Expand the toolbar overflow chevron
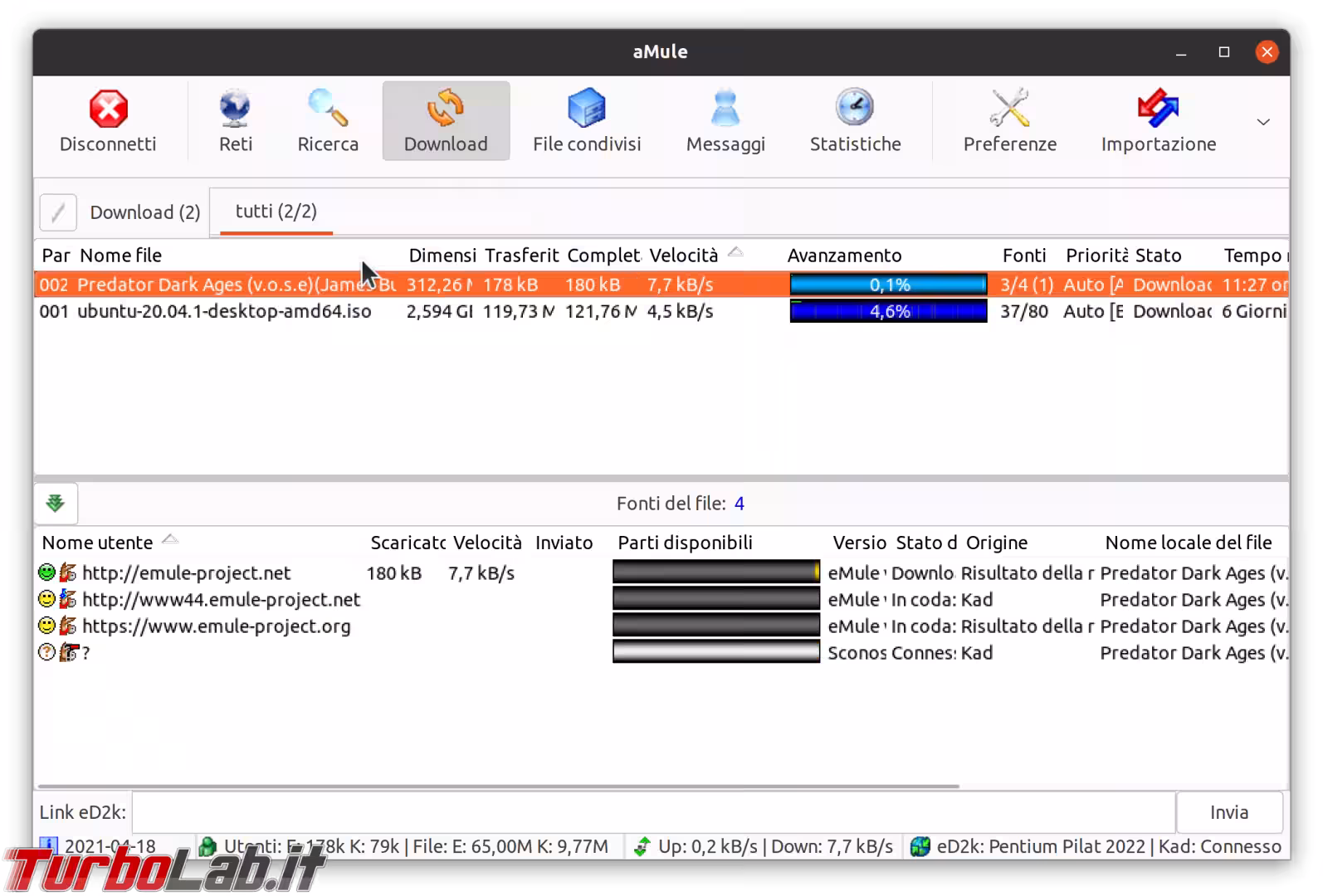The image size is (1323, 896). [1262, 122]
